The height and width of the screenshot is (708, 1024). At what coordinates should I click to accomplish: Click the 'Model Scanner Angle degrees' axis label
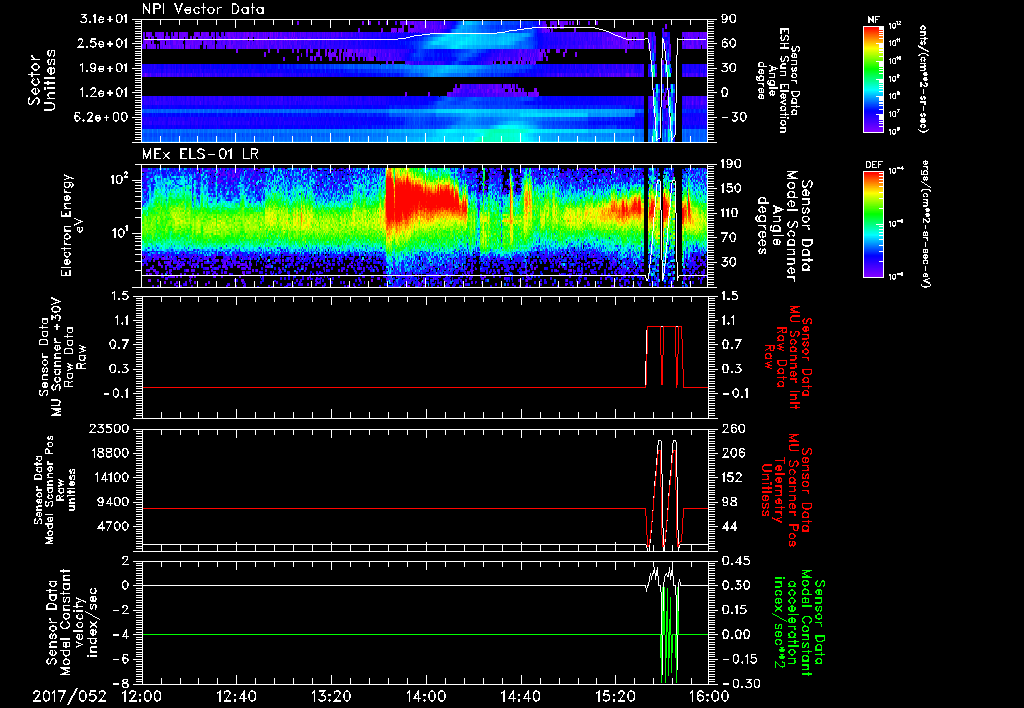(776, 225)
